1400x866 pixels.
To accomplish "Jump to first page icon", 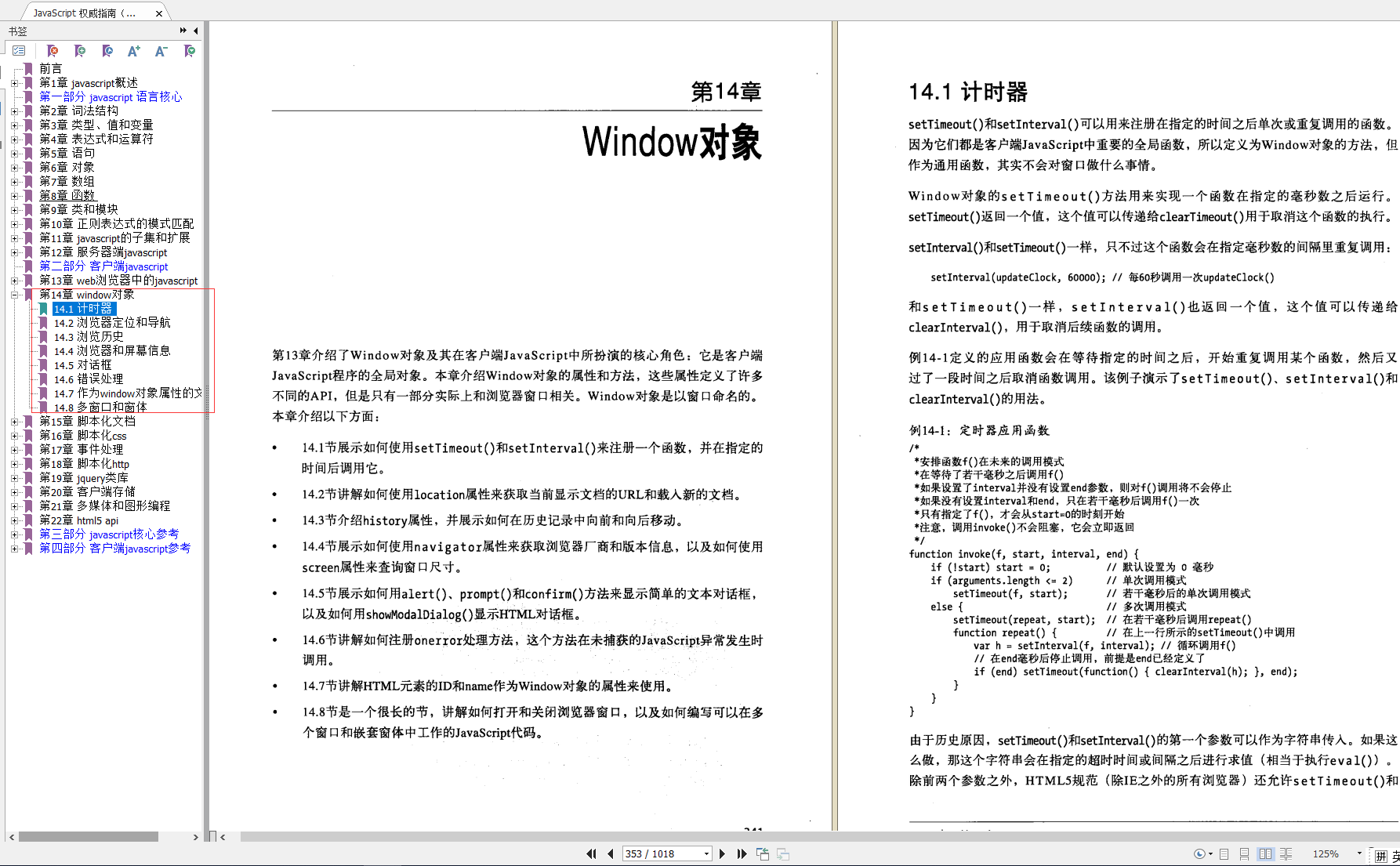I will [x=592, y=853].
